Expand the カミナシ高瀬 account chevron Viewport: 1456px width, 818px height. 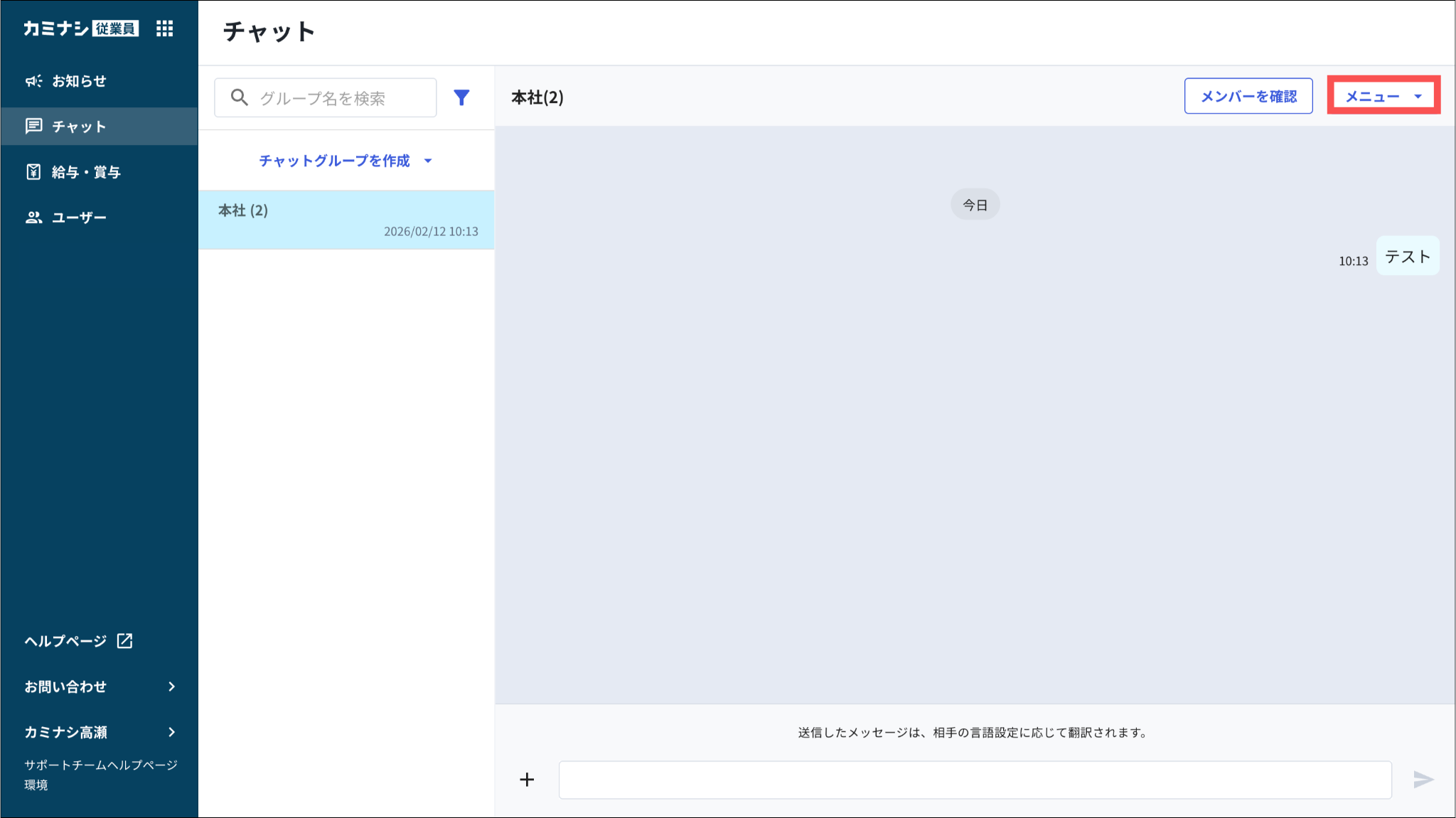tap(171, 732)
